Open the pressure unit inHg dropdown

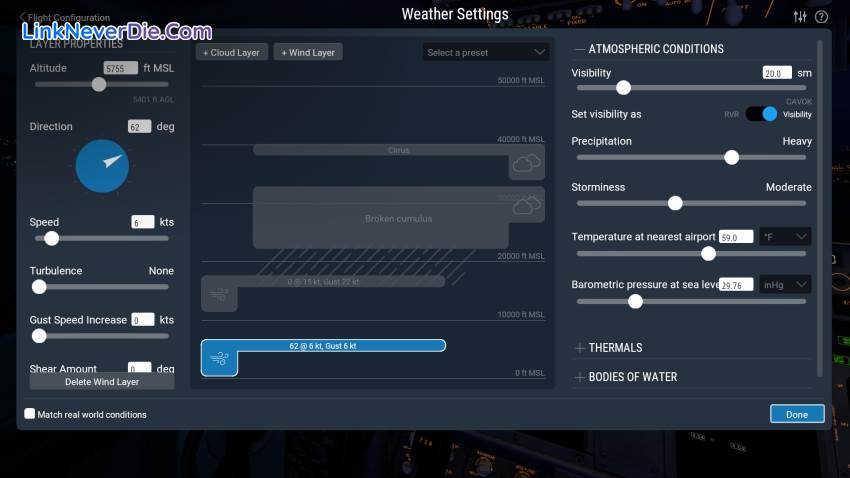785,285
